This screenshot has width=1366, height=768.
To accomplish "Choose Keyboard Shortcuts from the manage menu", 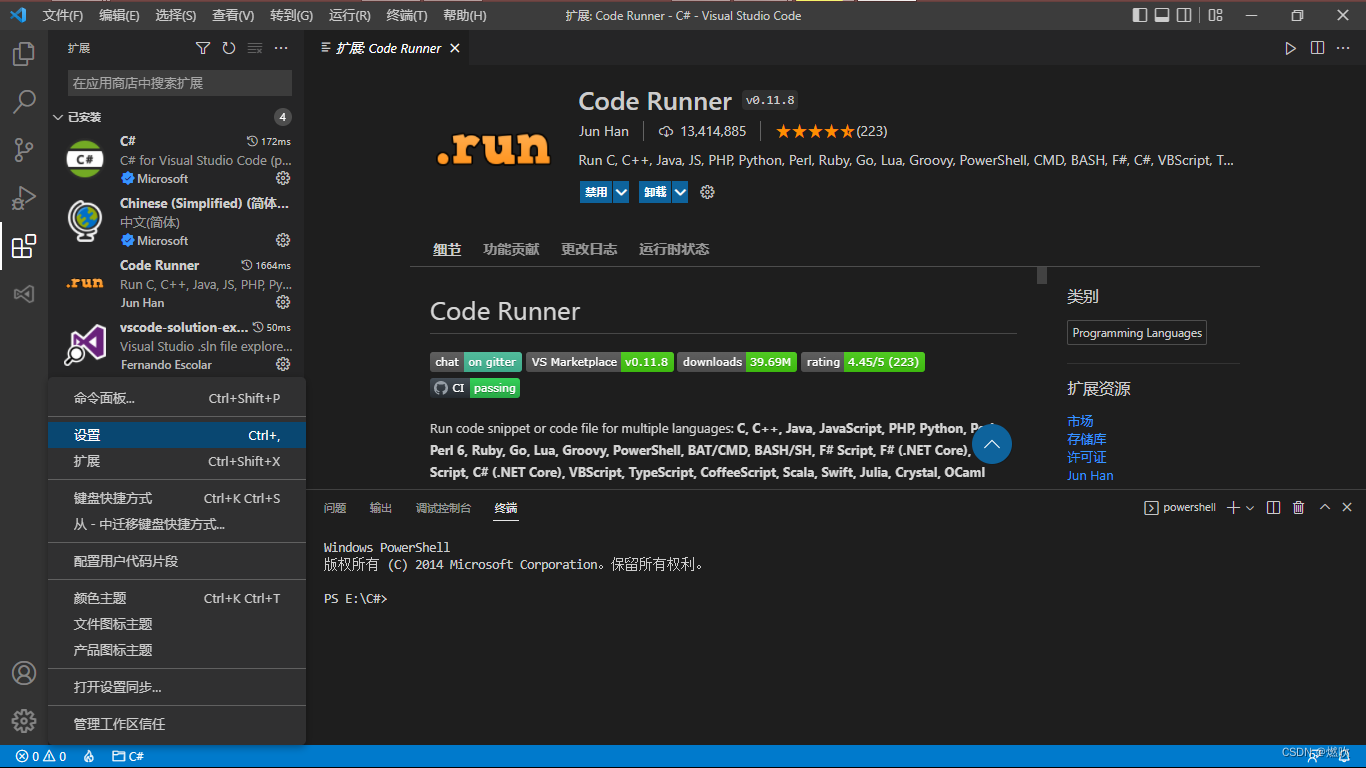I will 177,498.
